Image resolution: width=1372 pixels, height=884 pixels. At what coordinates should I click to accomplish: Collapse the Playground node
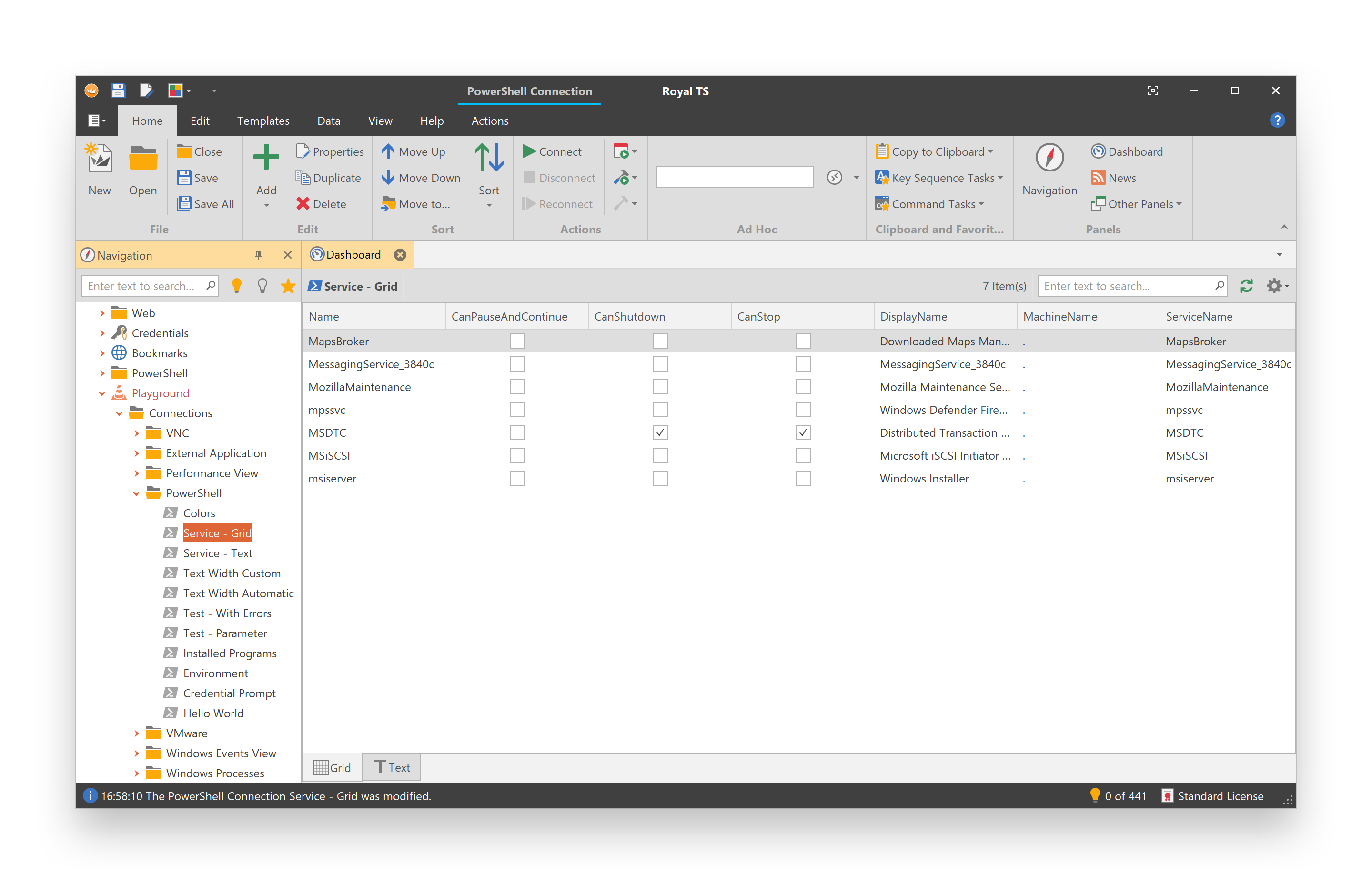point(102,393)
